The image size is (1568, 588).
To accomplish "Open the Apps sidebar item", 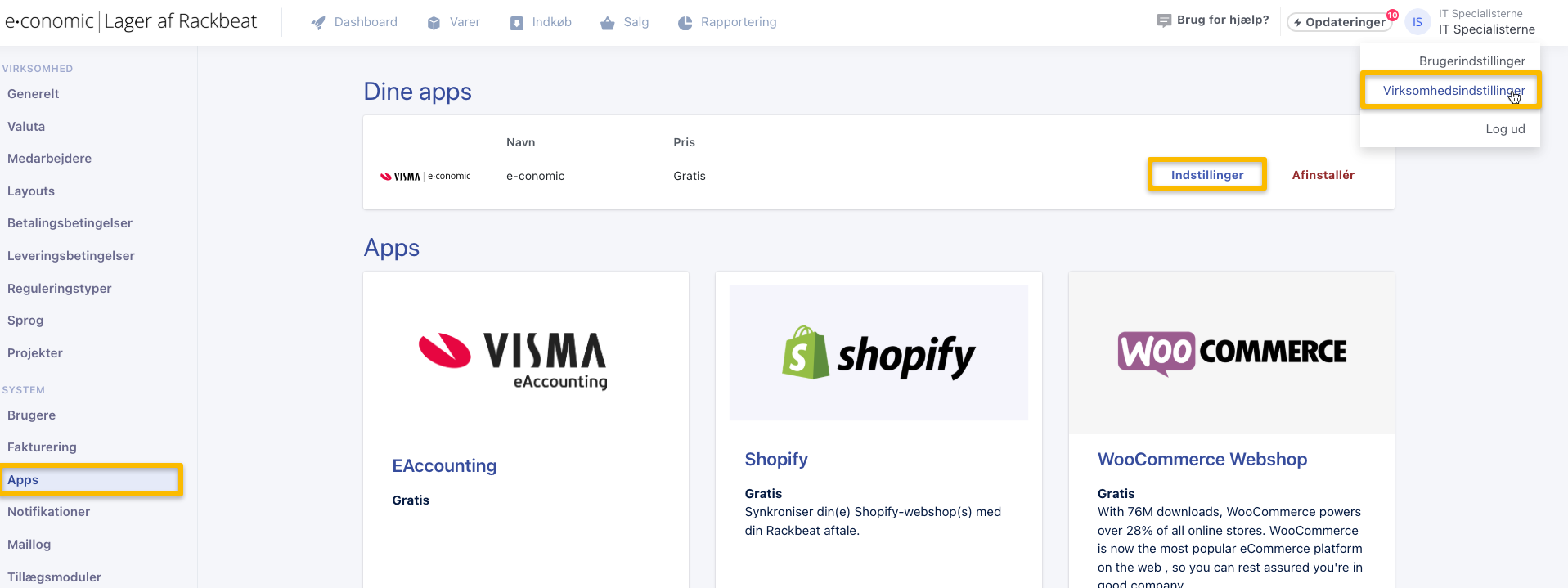I will click(23, 480).
